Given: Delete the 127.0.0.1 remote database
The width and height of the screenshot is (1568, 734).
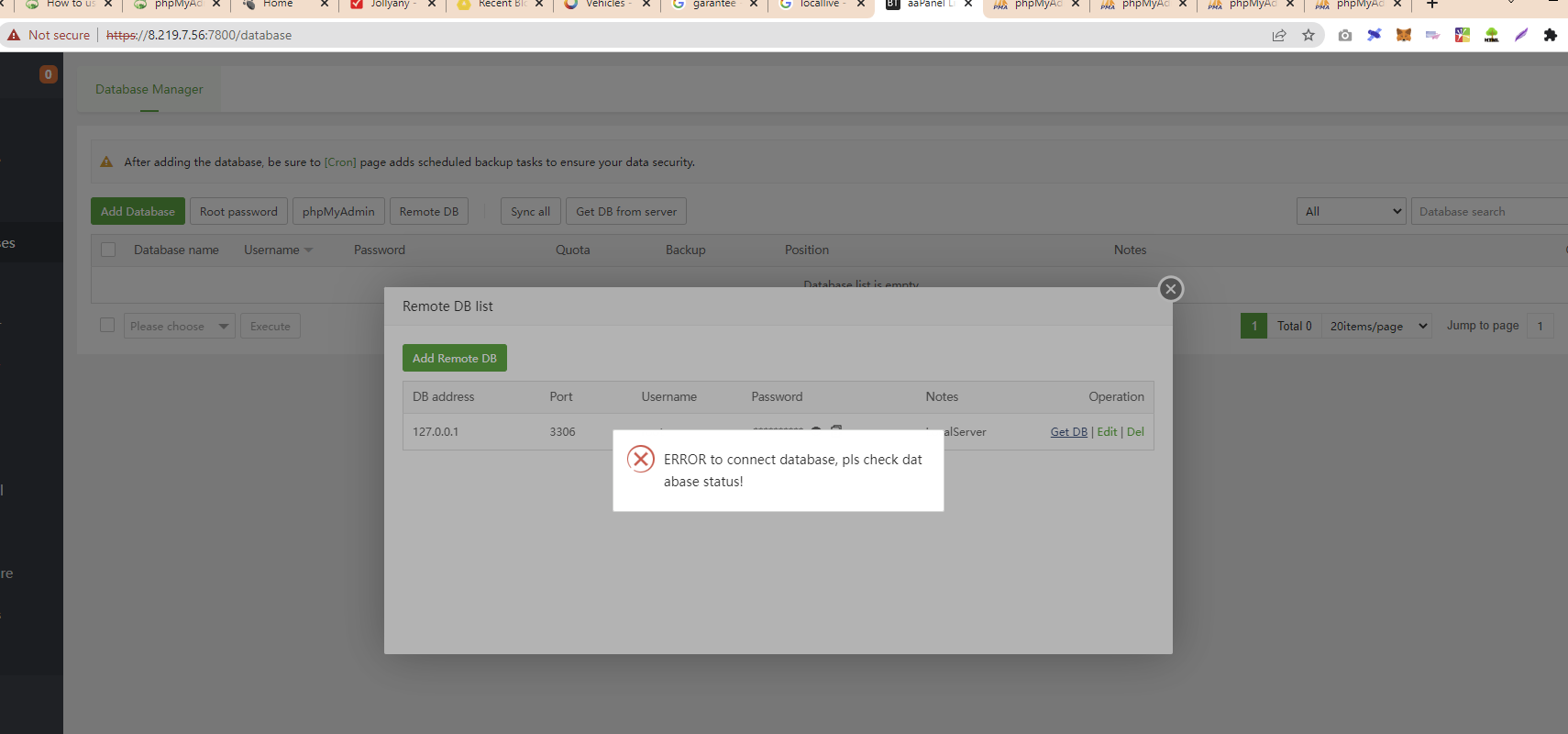Looking at the screenshot, I should (1135, 431).
